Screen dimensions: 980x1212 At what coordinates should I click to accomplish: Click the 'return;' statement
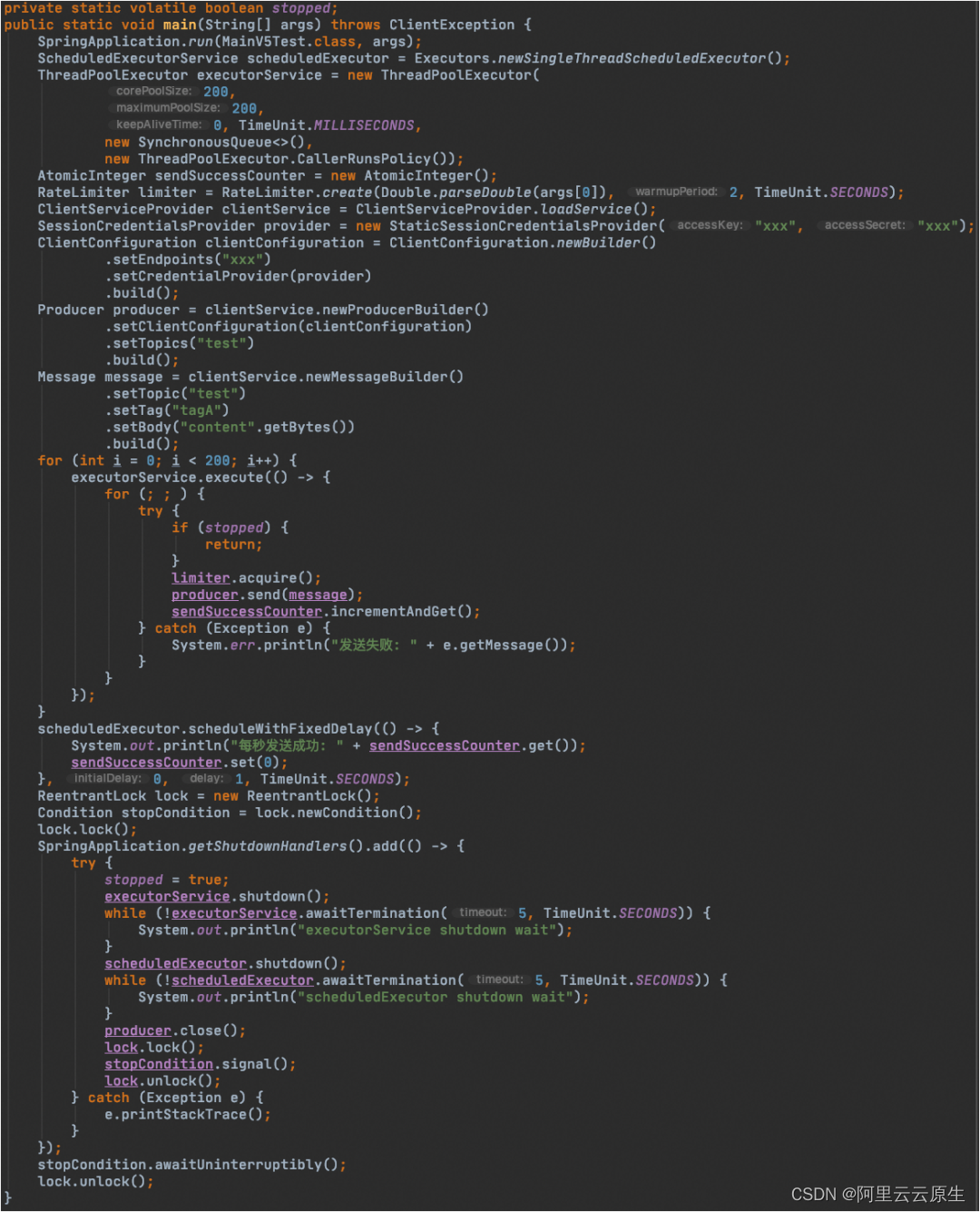pos(234,545)
